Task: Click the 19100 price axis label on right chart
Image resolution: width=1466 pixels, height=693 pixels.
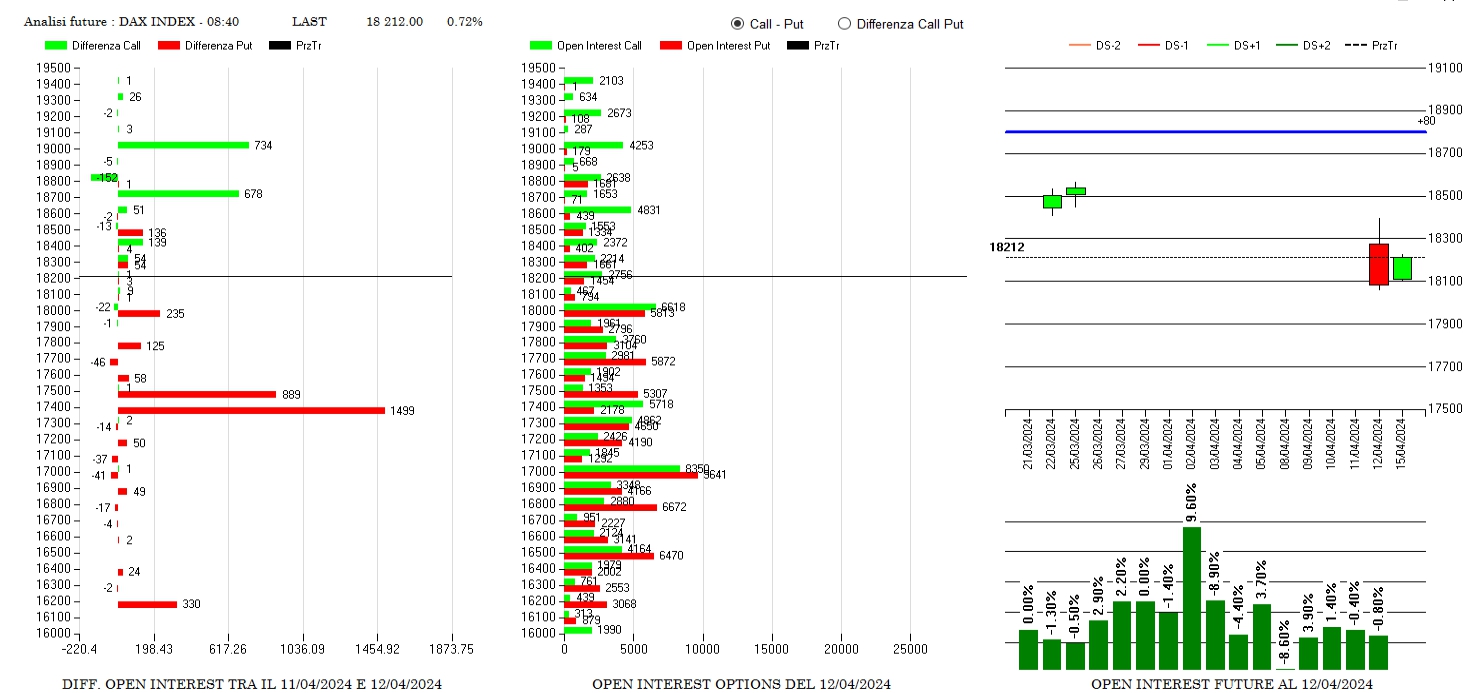Action: click(x=1444, y=68)
